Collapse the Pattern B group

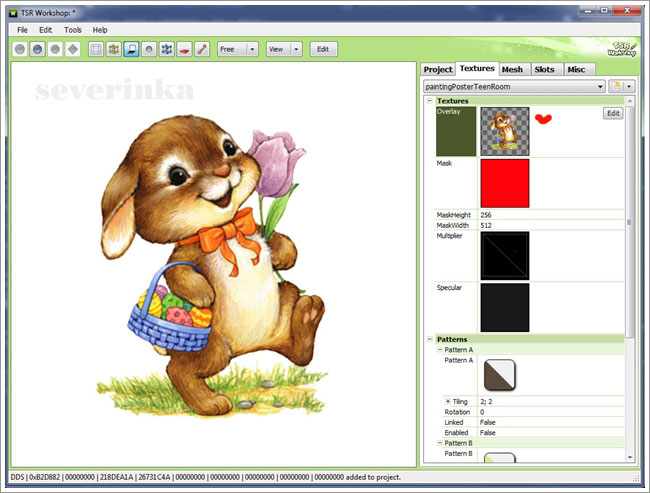(x=440, y=443)
